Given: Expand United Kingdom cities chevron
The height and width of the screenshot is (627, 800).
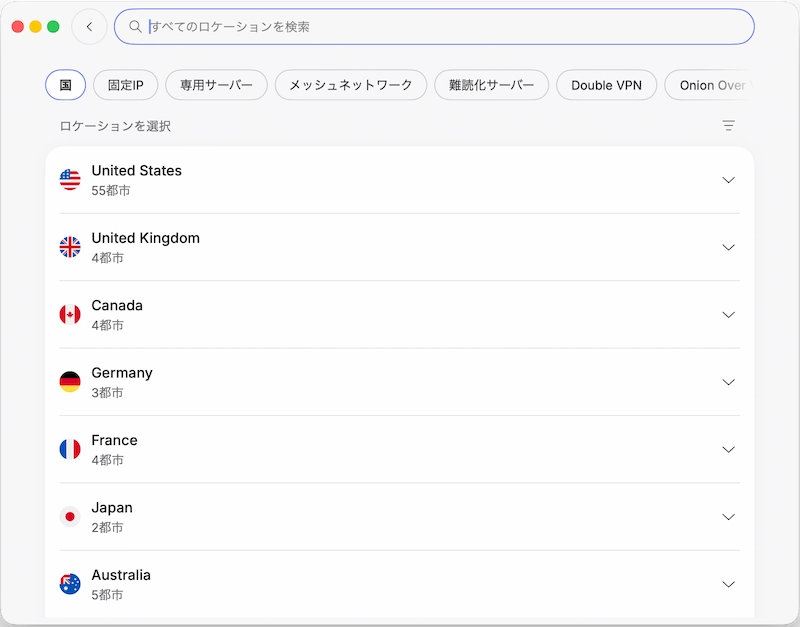Looking at the screenshot, I should [729, 247].
